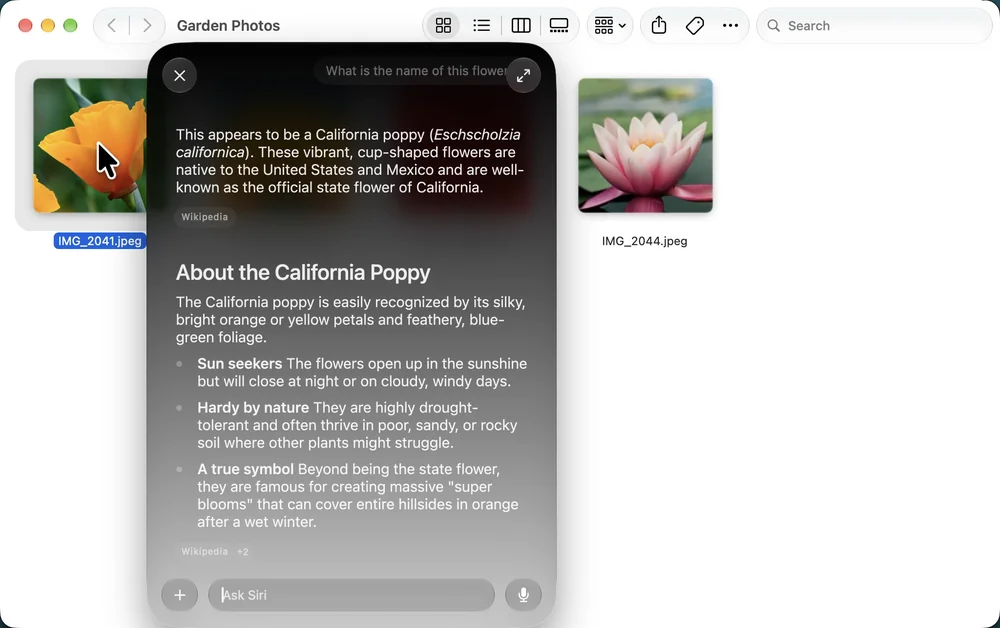Click the 'A true symbol' bullet text
The image size is (1000, 628).
[246, 469]
